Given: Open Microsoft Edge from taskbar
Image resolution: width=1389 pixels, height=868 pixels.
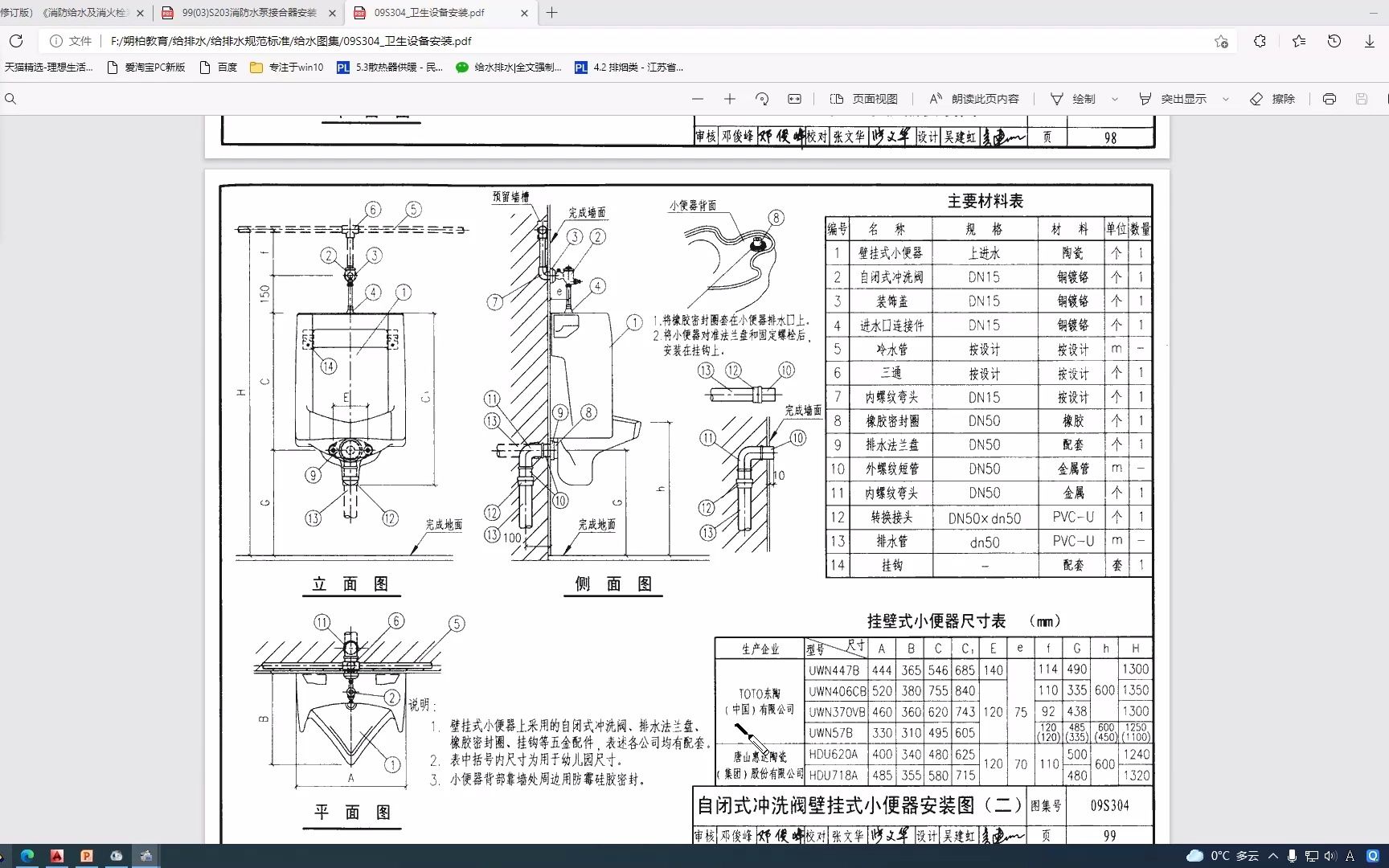Looking at the screenshot, I should click(27, 856).
